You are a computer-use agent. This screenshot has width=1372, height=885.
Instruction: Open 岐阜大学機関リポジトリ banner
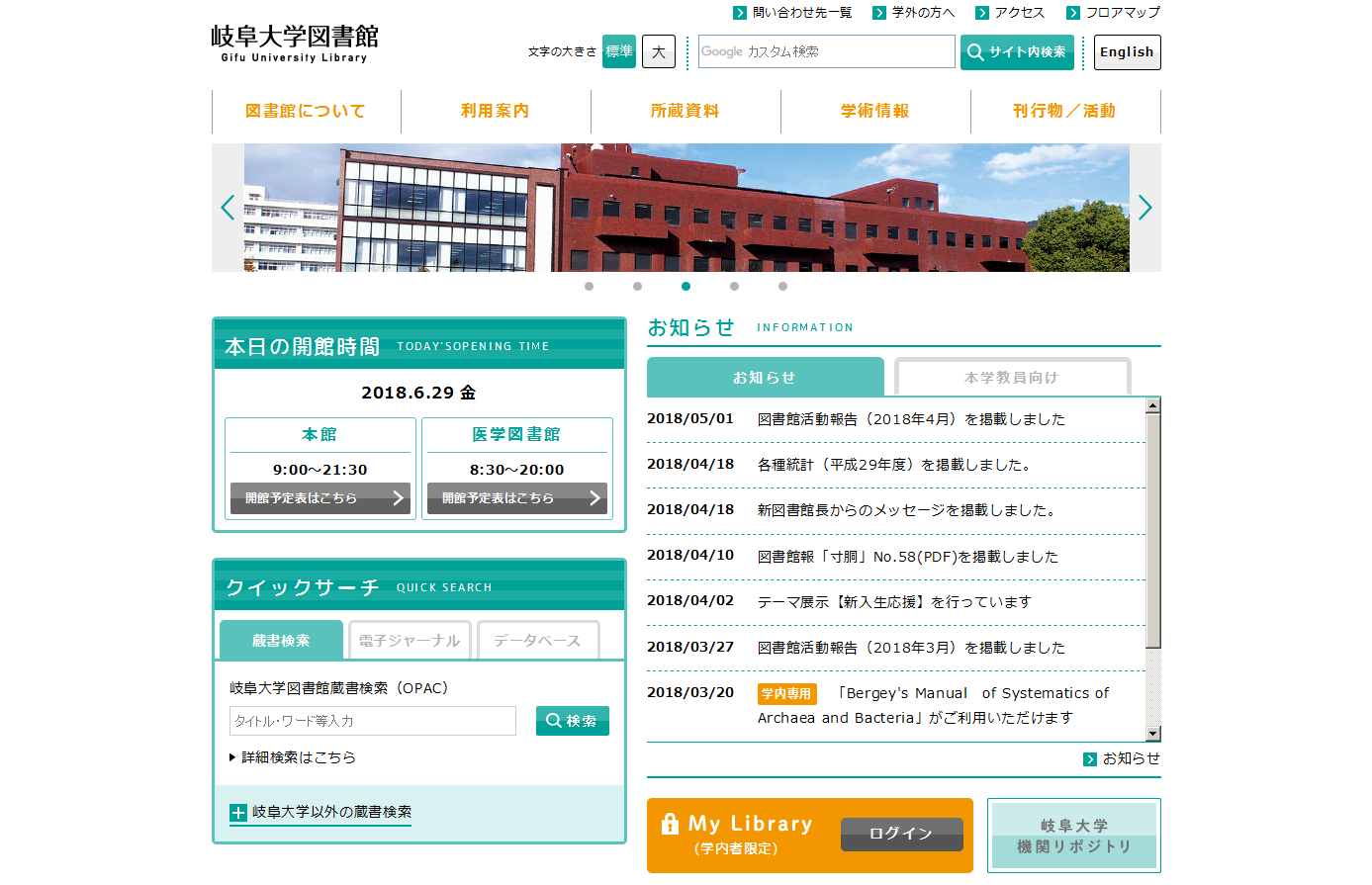1074,836
